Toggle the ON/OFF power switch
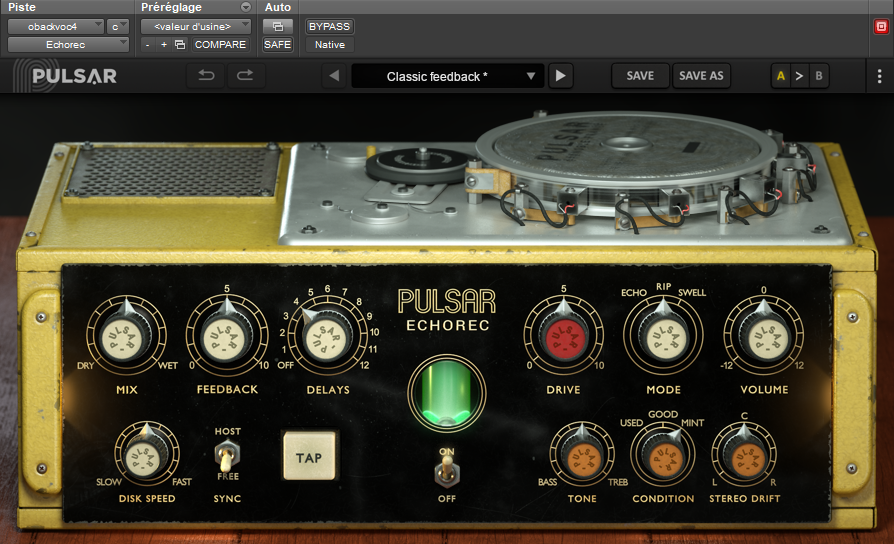 (x=446, y=469)
